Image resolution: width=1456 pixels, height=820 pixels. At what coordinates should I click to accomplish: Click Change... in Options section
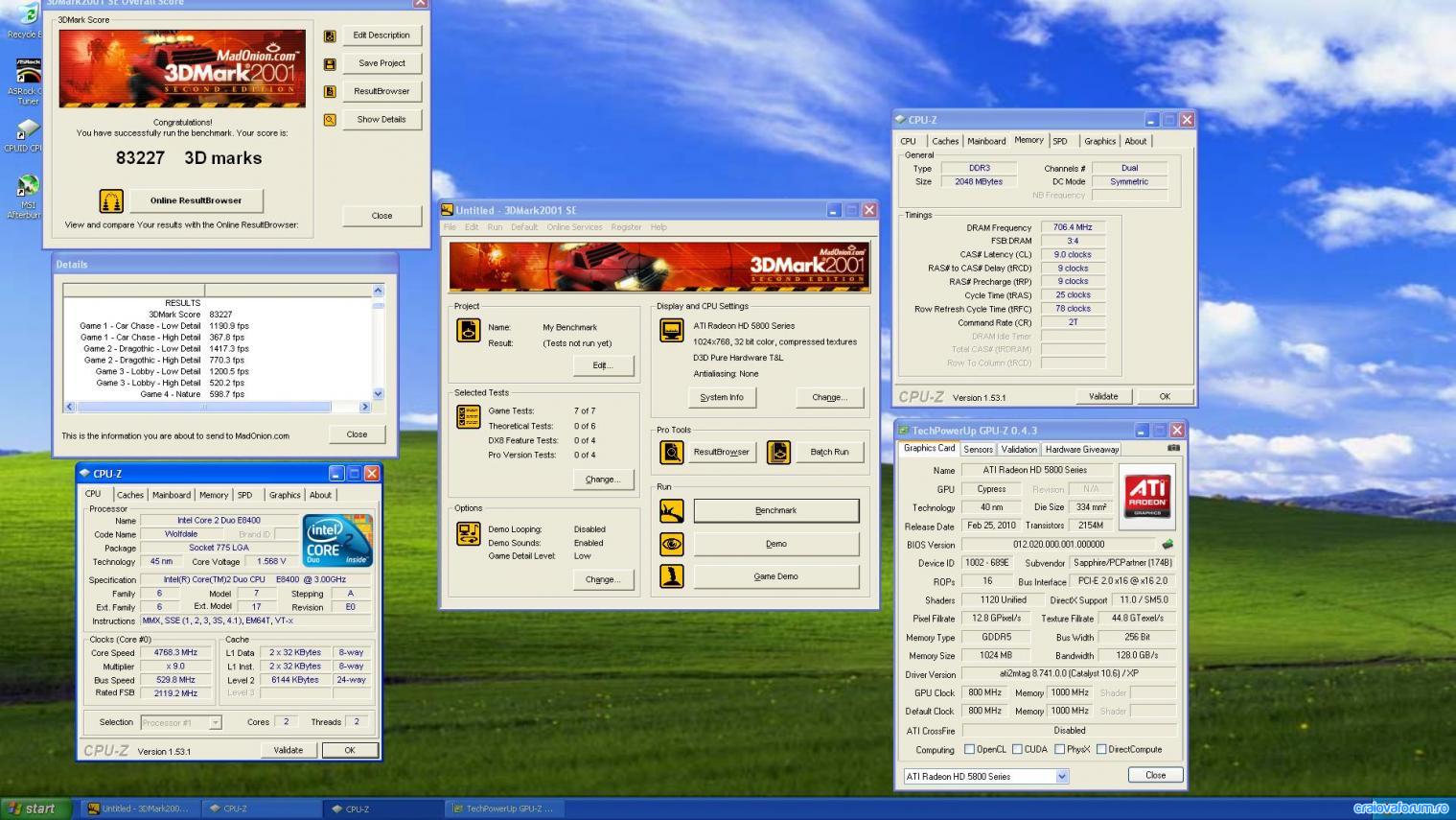tap(602, 579)
